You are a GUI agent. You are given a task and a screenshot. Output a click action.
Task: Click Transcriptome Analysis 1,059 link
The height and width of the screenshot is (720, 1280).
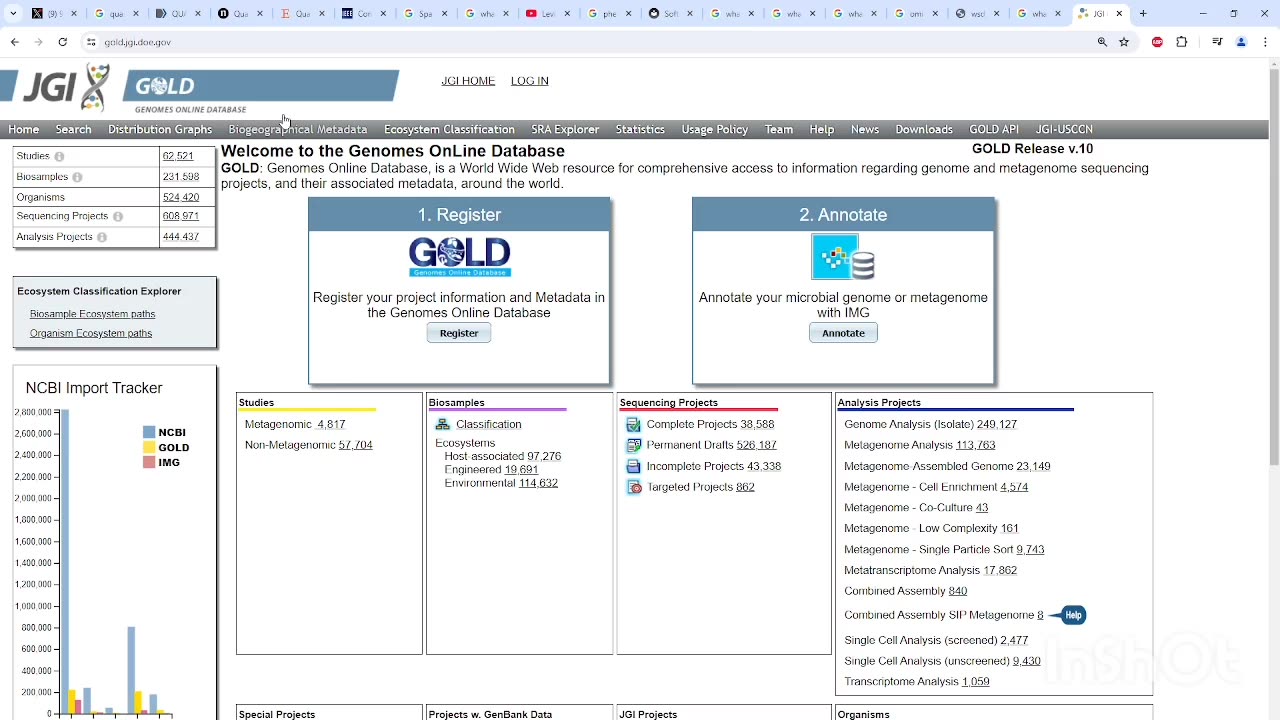976,682
